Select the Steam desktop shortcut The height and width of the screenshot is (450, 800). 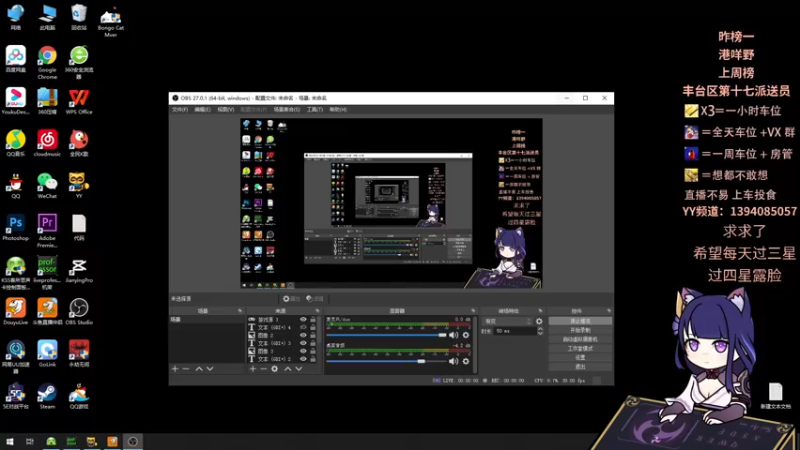[x=47, y=396]
